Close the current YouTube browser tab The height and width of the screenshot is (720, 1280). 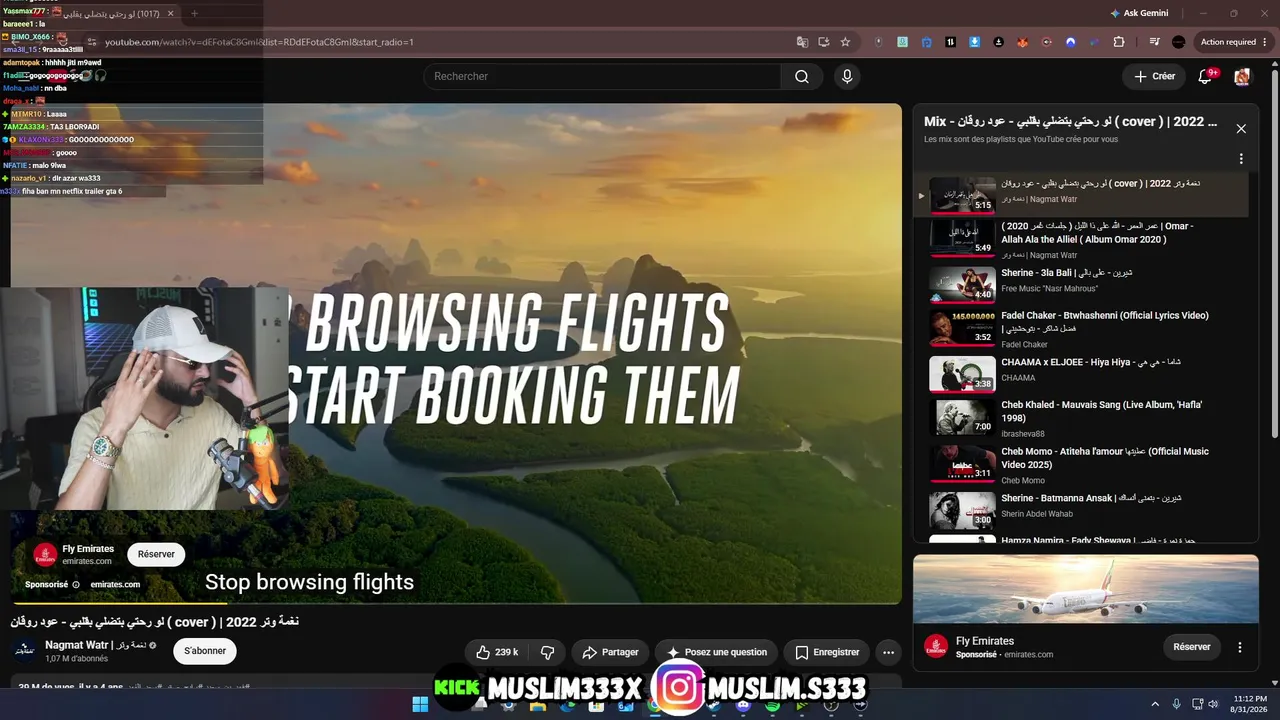(x=171, y=13)
